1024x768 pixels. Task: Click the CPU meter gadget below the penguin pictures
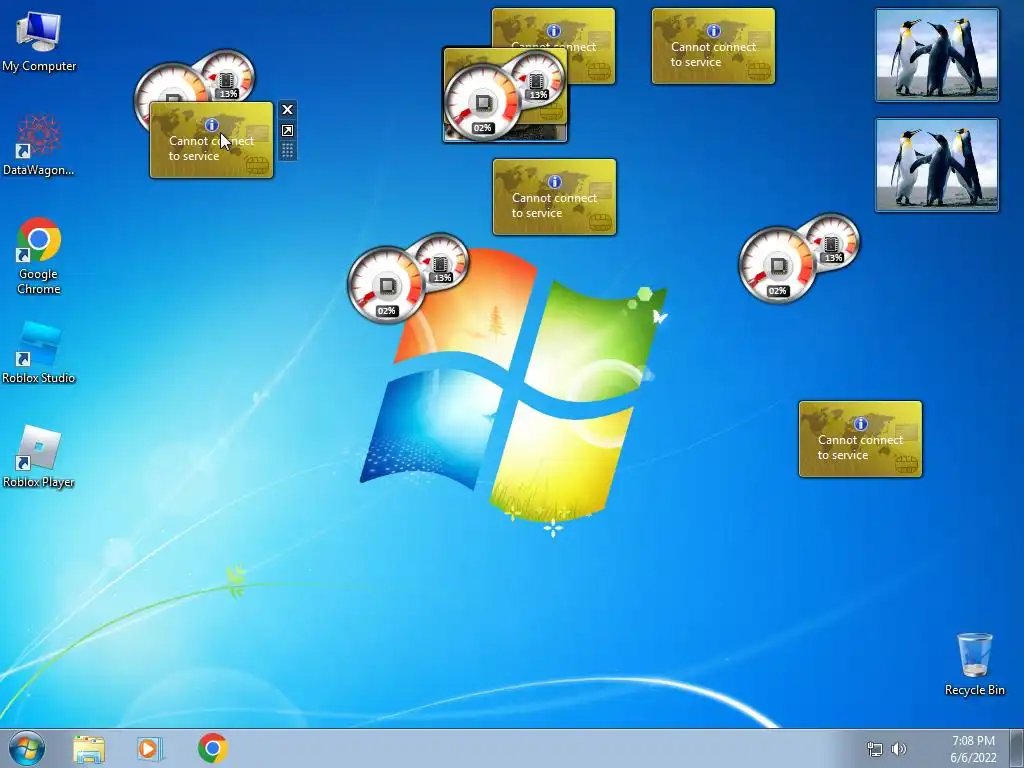tap(799, 258)
